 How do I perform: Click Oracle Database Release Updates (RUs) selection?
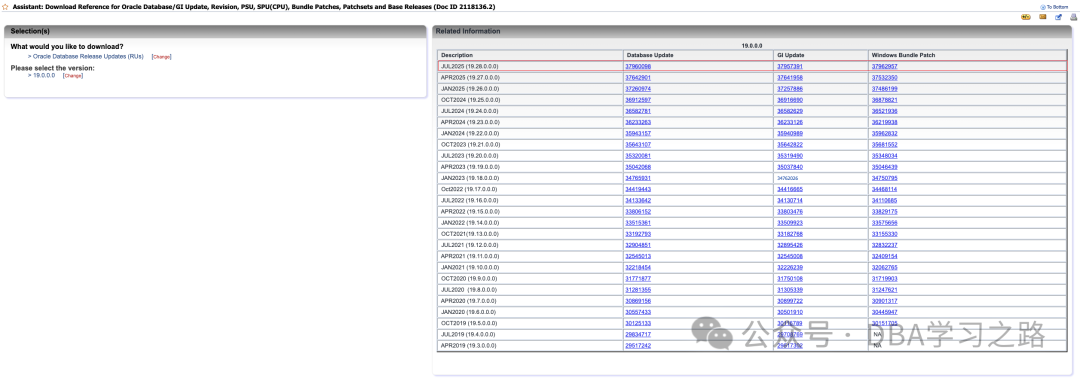pyautogui.click(x=88, y=56)
